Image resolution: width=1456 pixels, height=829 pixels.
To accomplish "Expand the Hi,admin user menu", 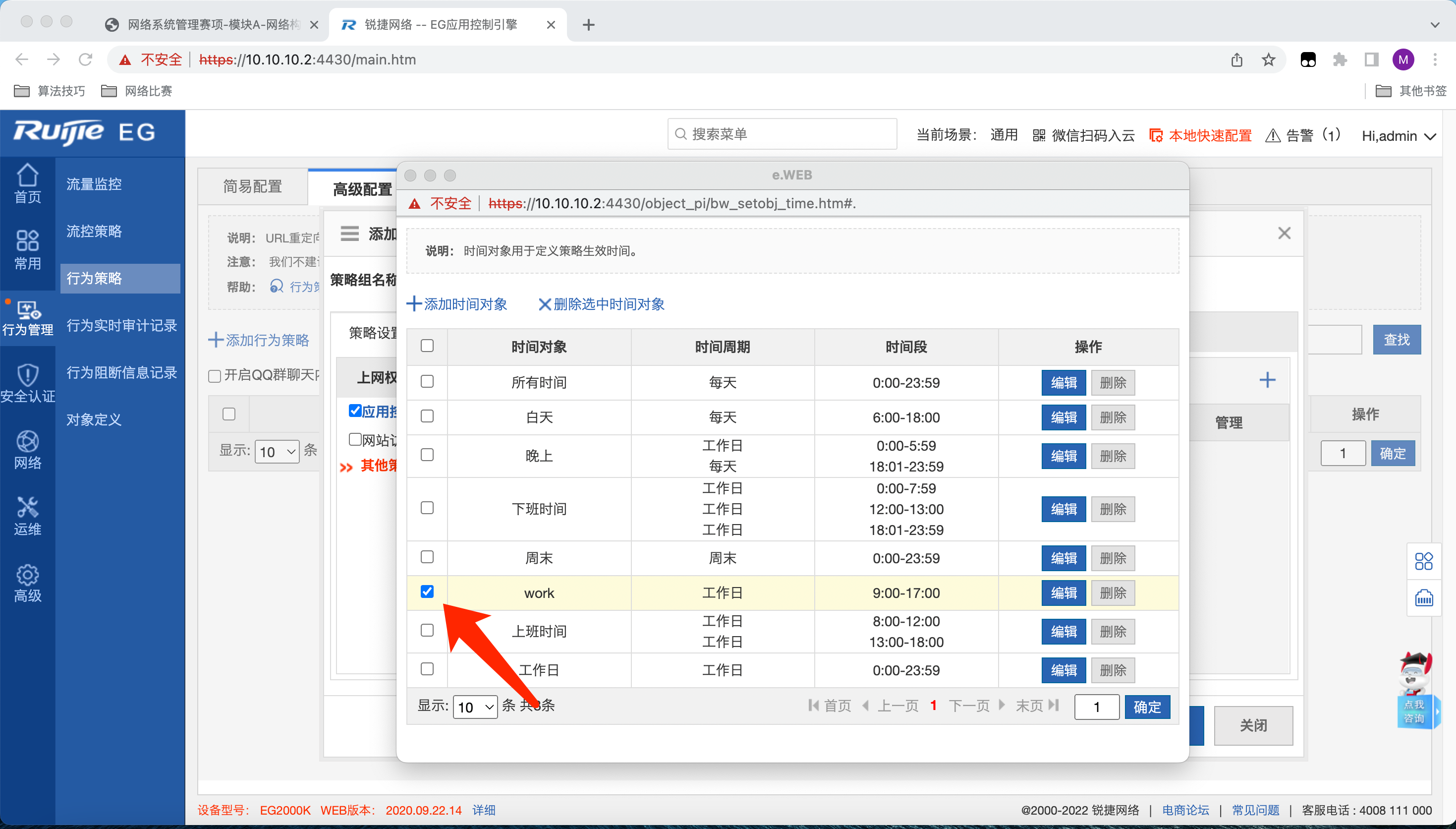I will point(1399,135).
